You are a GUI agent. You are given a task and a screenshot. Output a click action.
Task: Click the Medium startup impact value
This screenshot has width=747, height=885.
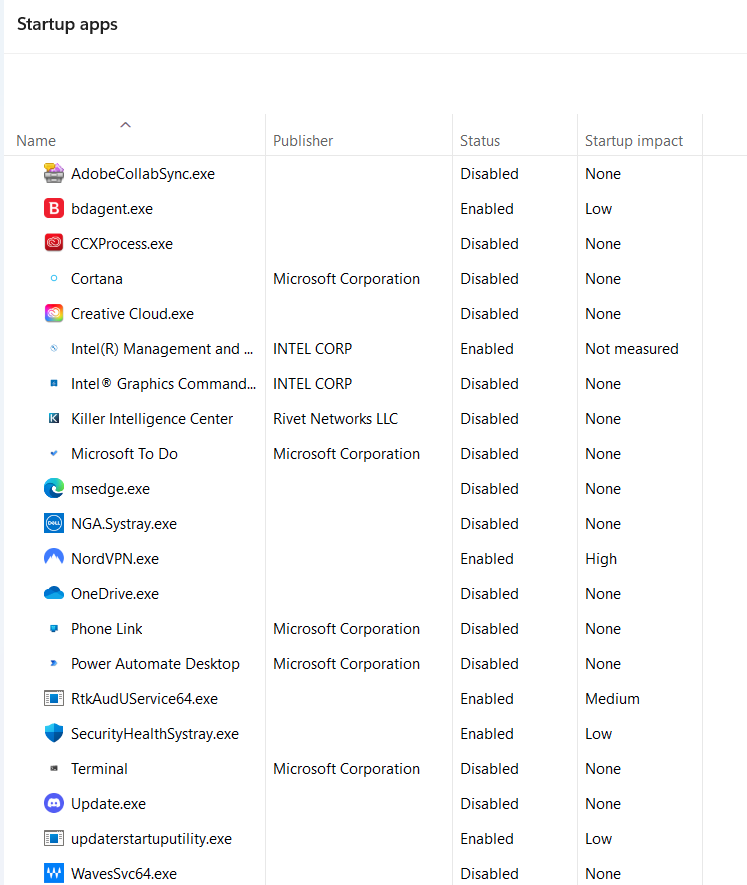click(x=612, y=699)
